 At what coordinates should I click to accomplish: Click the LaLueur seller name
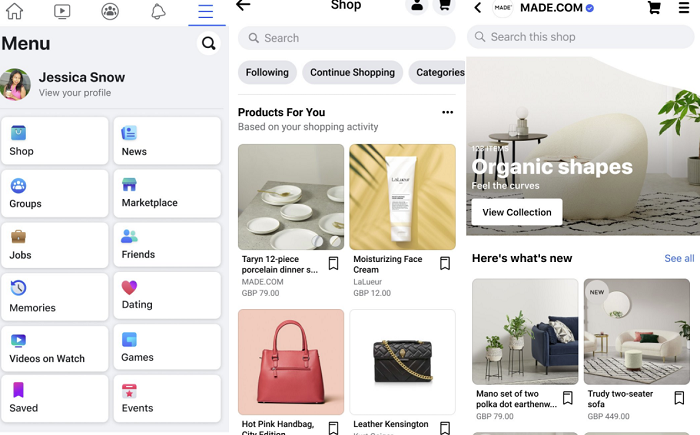point(367,282)
